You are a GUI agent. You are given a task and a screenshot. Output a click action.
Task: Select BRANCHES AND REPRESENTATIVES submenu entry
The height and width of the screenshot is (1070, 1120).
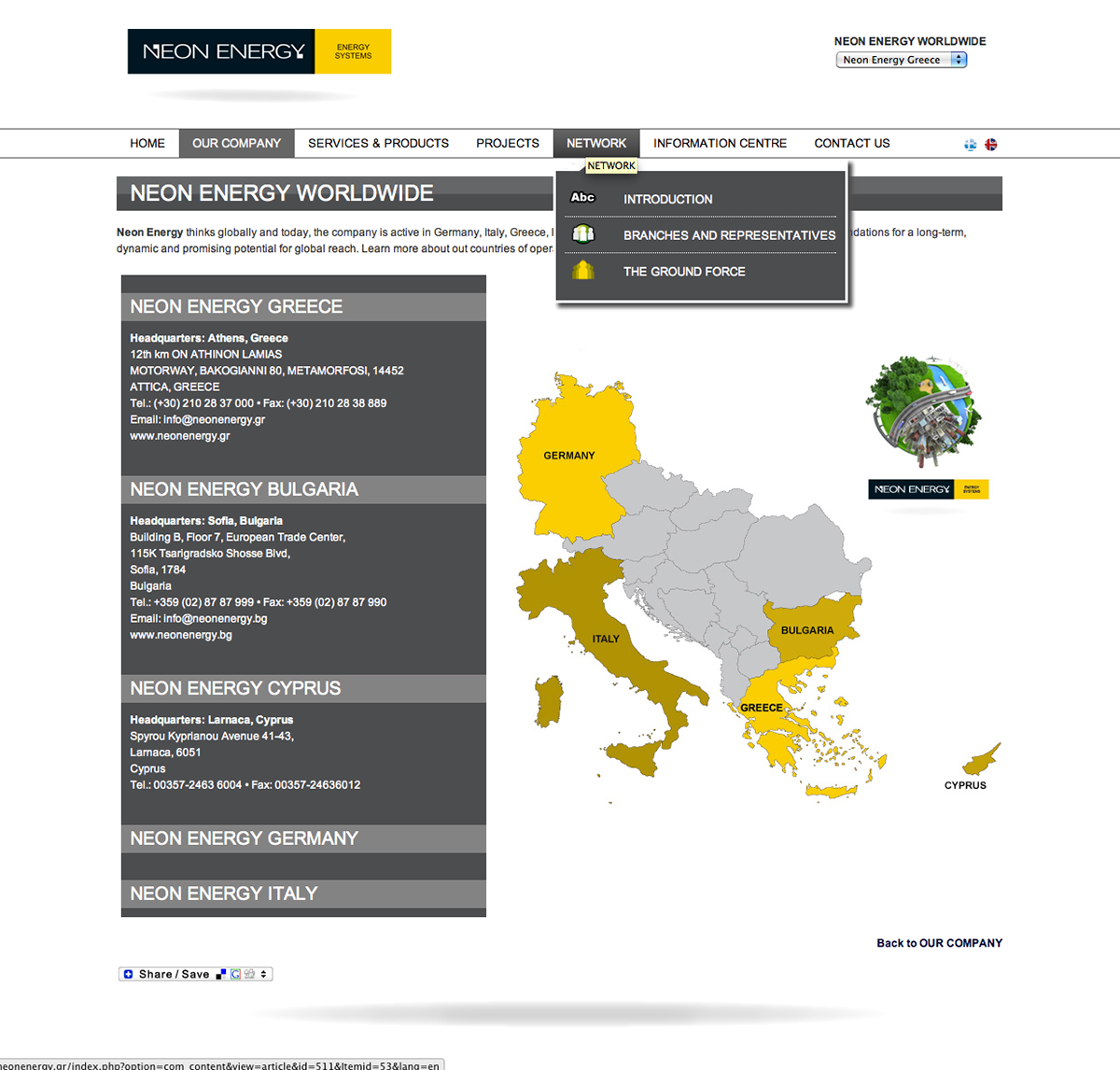[730, 235]
